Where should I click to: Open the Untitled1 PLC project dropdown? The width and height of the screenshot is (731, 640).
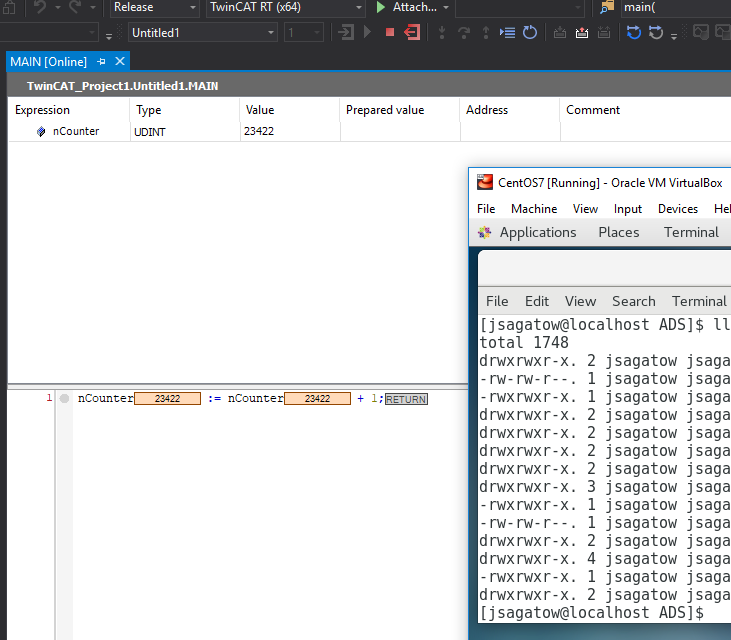click(202, 33)
